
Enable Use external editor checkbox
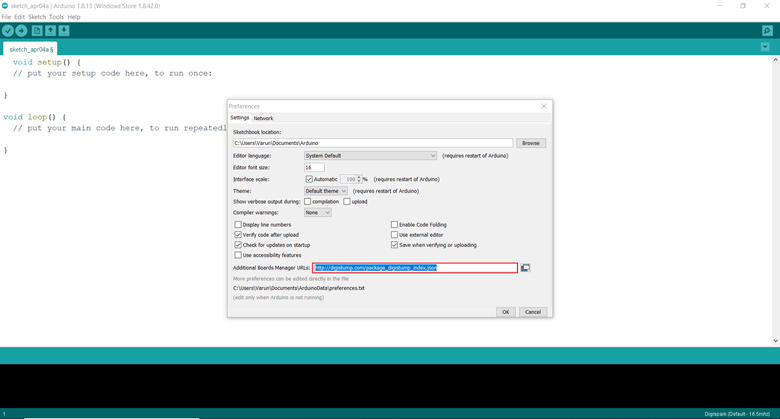tap(394, 234)
